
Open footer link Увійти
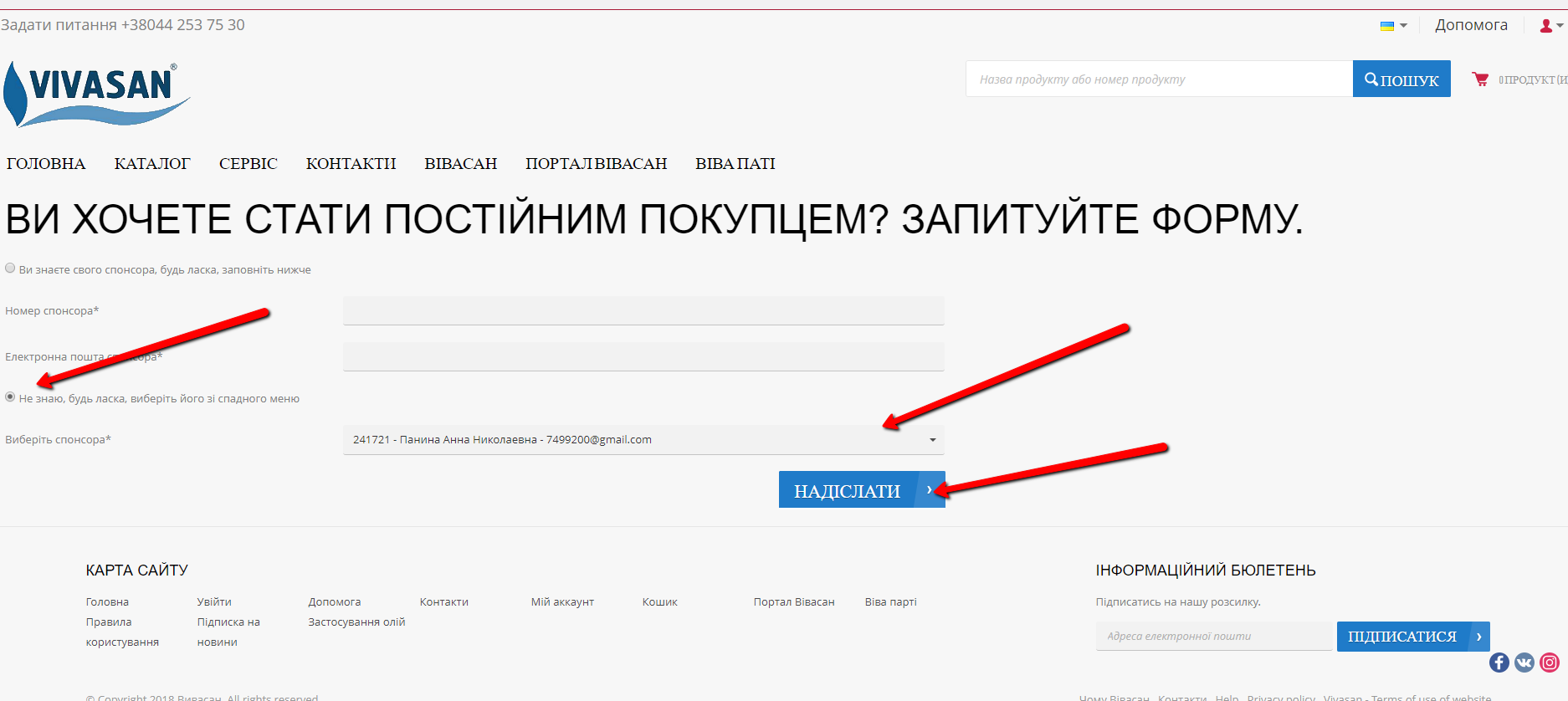click(x=214, y=602)
